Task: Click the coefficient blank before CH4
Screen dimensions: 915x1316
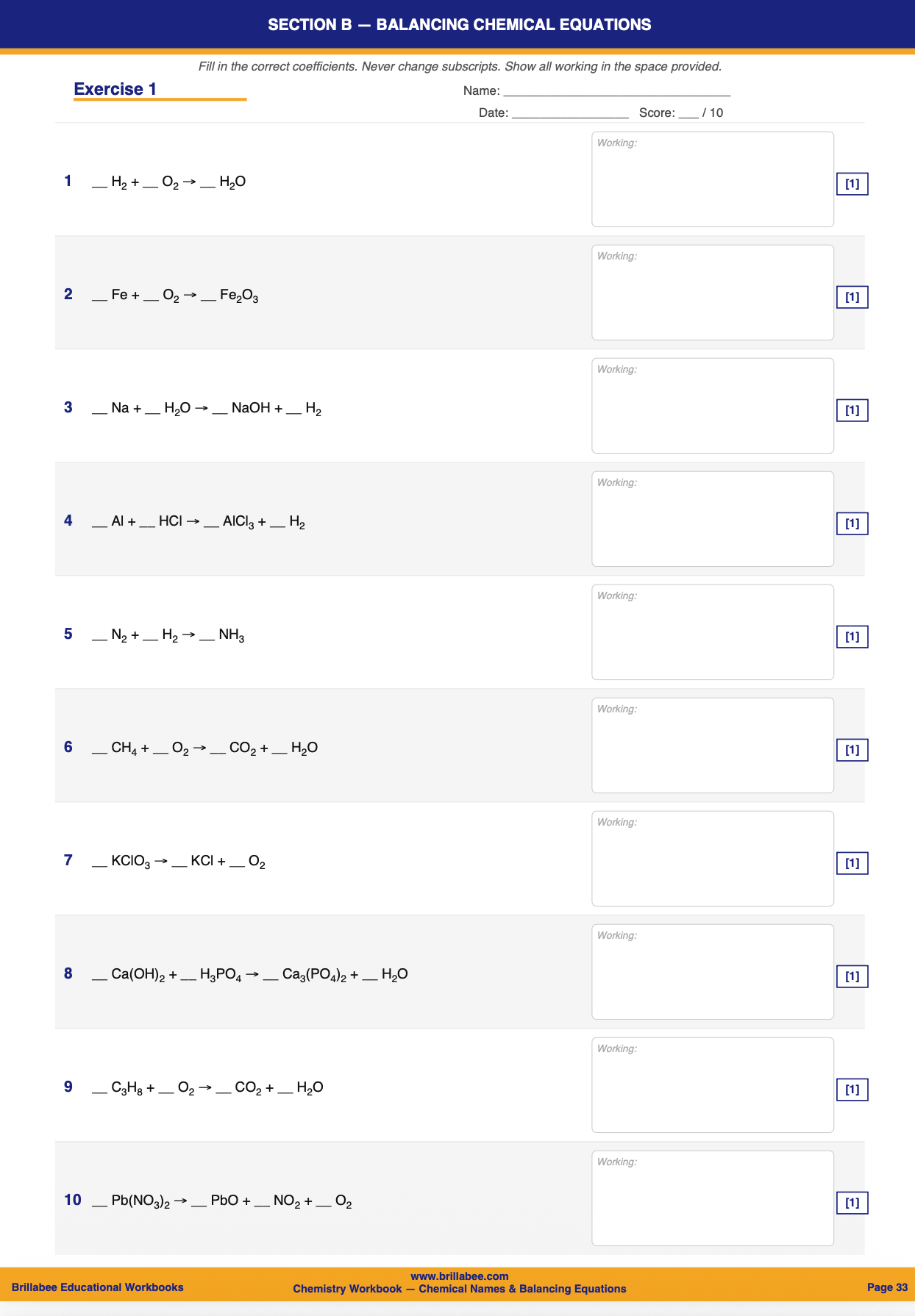Action: (x=99, y=750)
